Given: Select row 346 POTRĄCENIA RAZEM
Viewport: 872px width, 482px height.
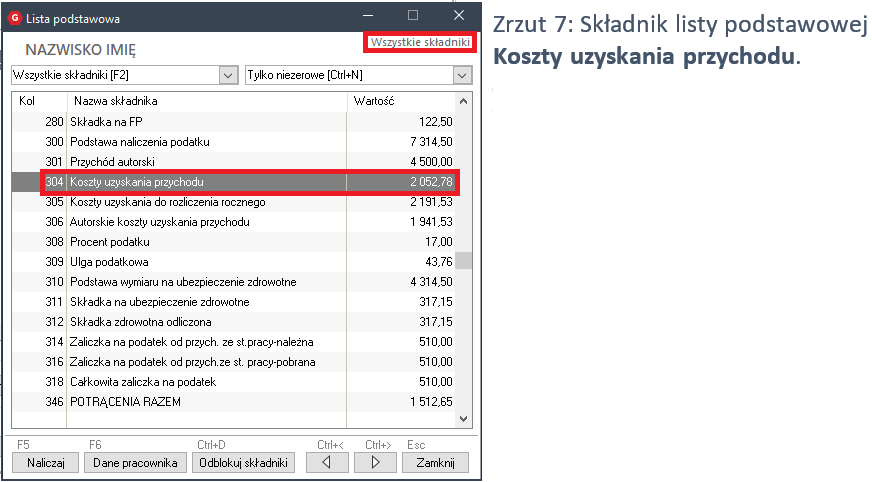Looking at the screenshot, I should pyautogui.click(x=234, y=402).
